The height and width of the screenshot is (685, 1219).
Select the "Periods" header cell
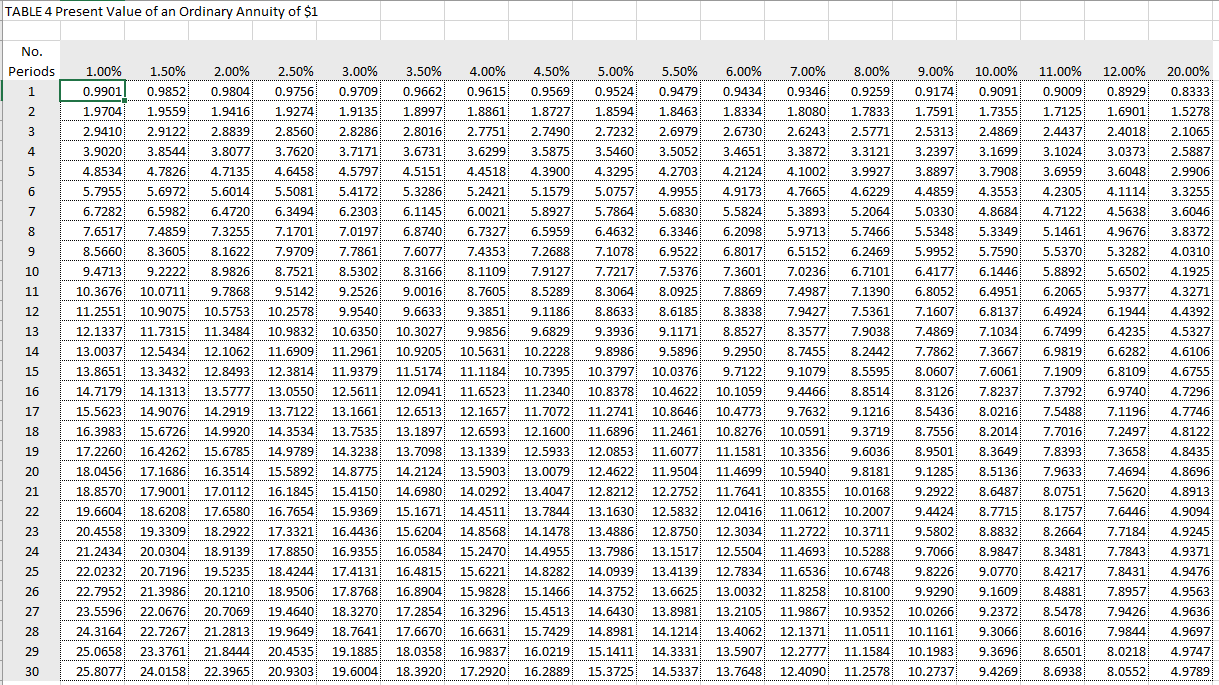32,71
